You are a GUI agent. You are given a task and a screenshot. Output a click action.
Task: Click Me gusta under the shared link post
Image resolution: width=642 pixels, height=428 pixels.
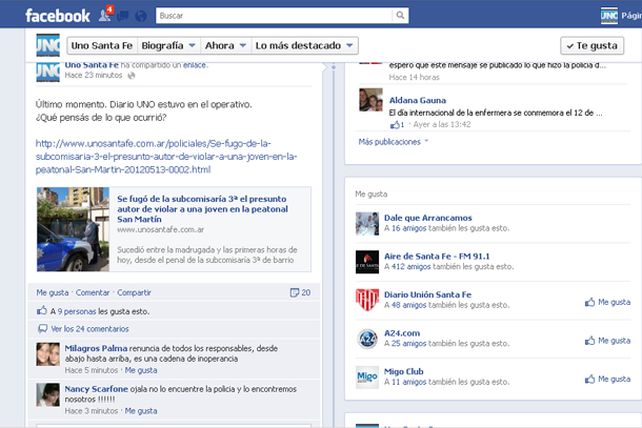pos(52,292)
